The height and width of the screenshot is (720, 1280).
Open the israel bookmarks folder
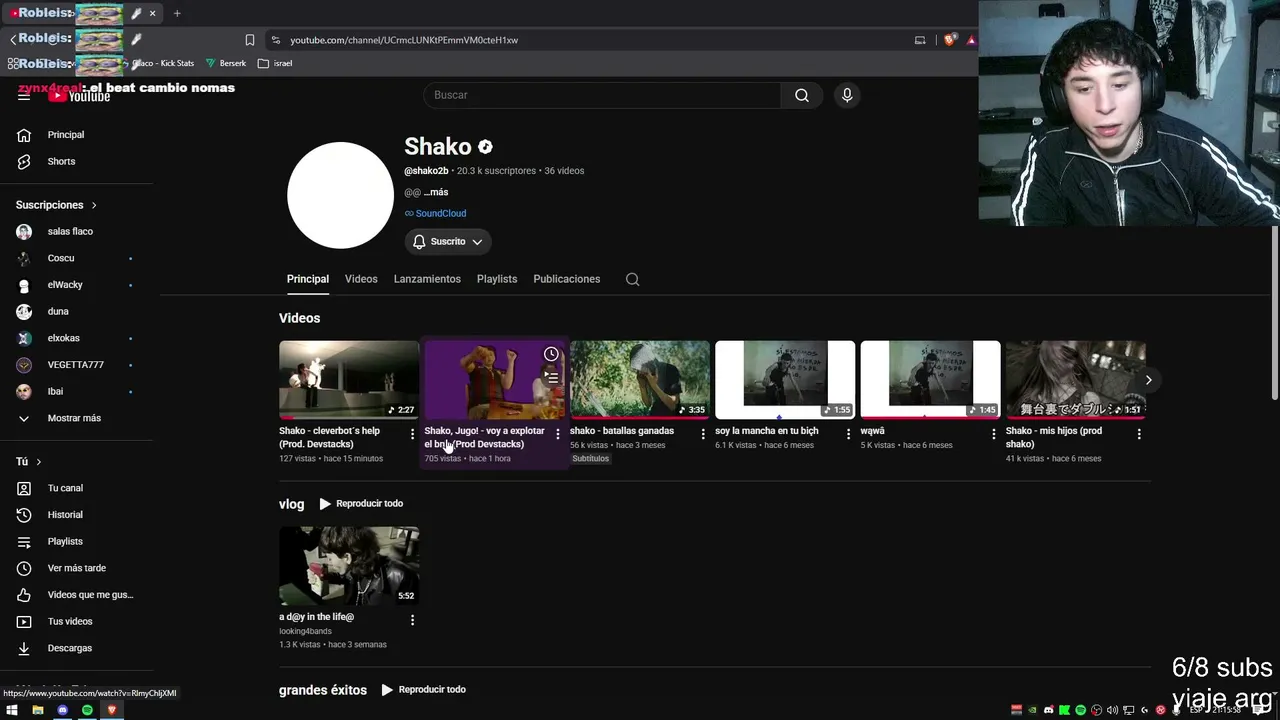click(275, 63)
